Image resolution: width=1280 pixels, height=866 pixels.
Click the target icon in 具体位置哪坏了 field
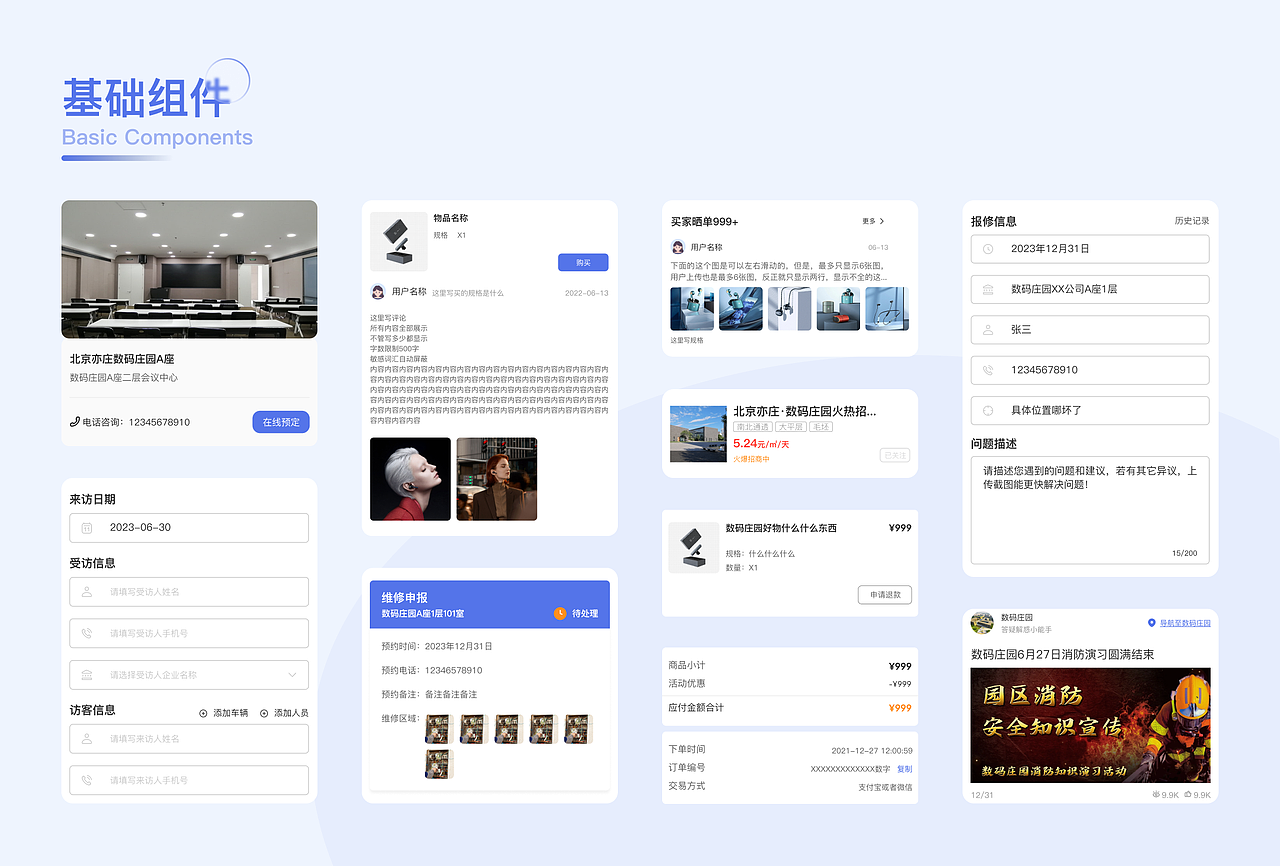[988, 410]
